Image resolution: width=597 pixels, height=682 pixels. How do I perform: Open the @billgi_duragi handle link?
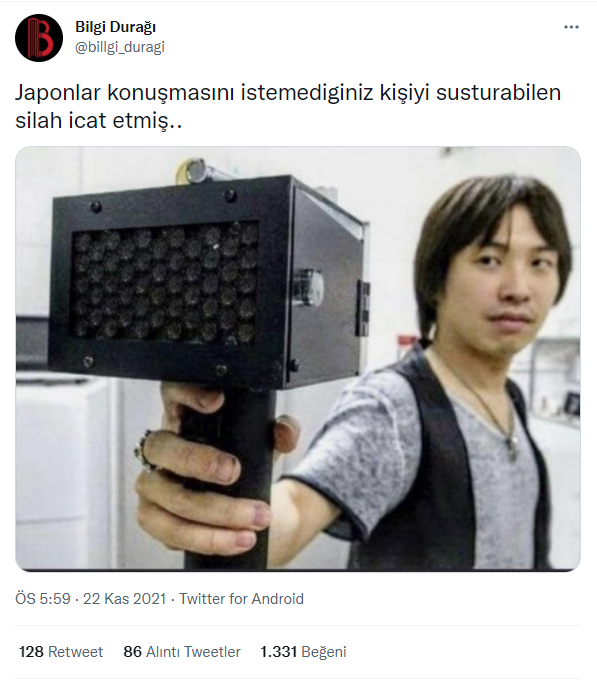pos(120,47)
